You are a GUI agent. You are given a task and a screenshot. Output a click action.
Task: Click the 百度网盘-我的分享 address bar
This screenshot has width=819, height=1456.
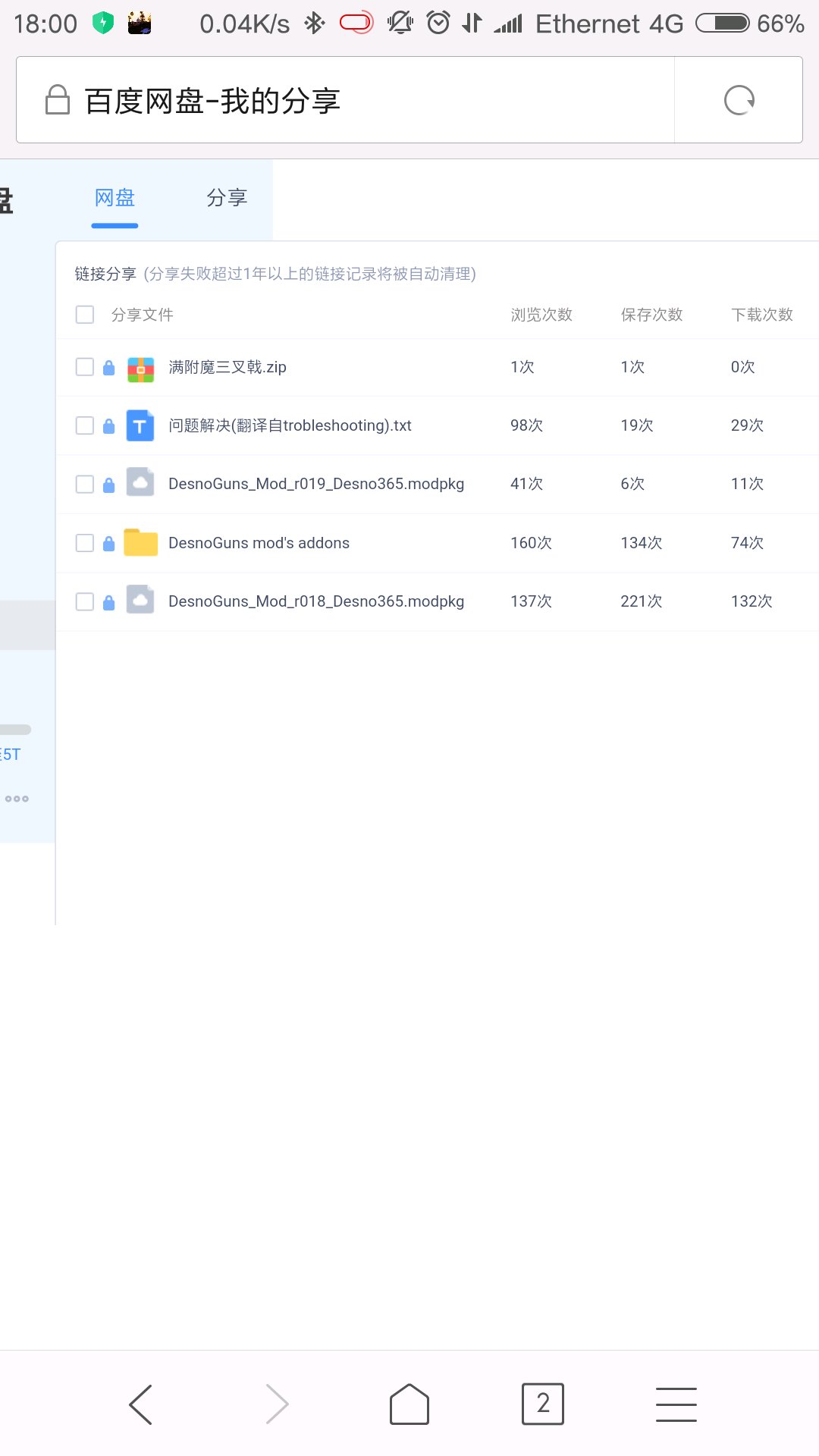(345, 100)
